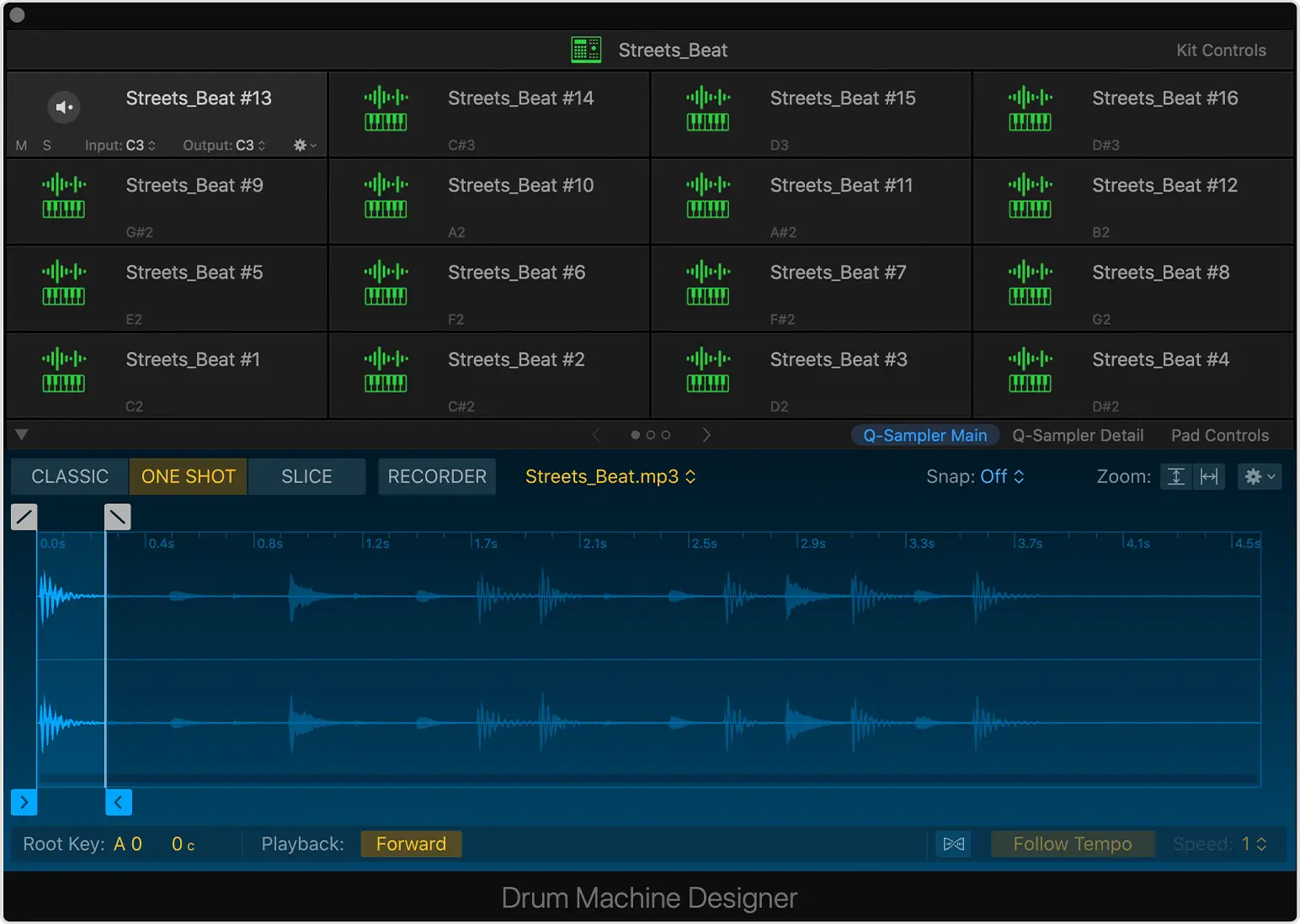Open Kit Controls
The image size is (1300, 924).
coord(1220,50)
